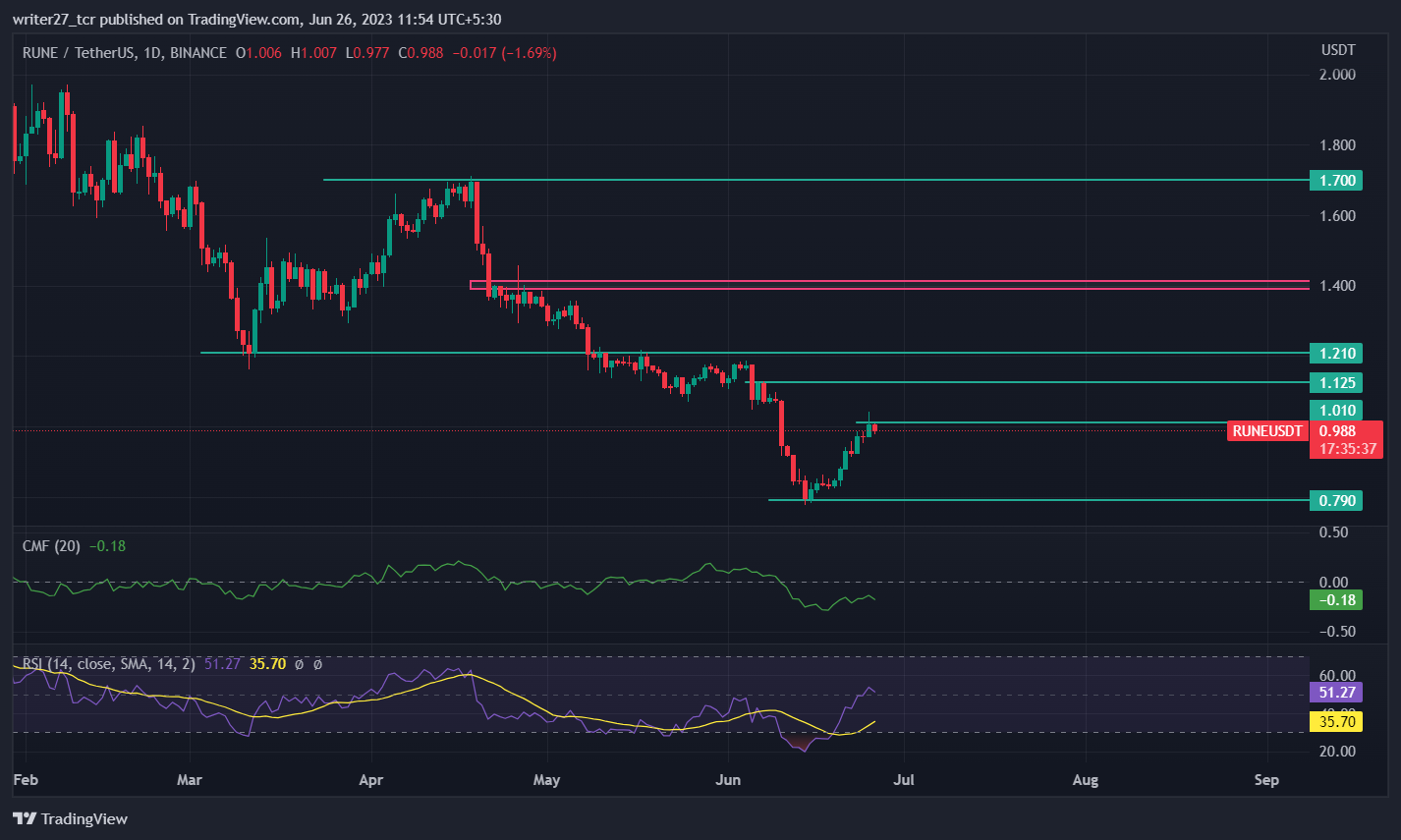Click the 1.600 price scale label
Image resolution: width=1401 pixels, height=840 pixels.
pos(1337,216)
